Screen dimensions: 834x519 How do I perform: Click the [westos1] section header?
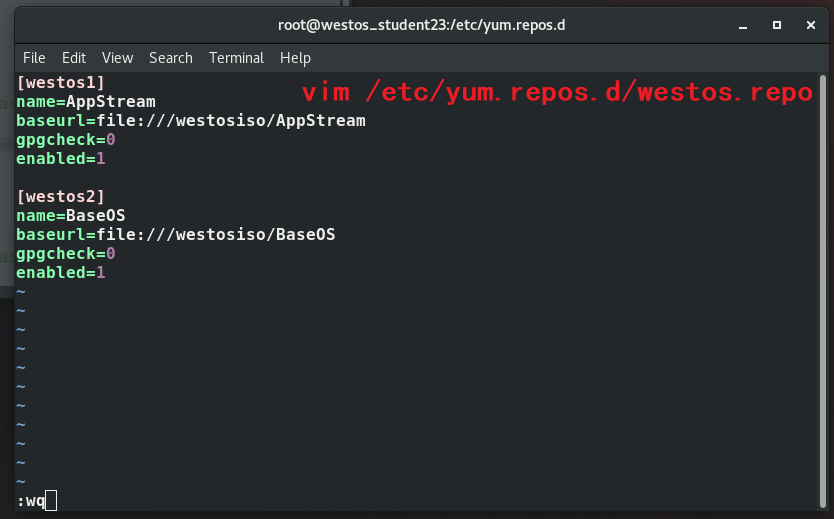click(61, 82)
